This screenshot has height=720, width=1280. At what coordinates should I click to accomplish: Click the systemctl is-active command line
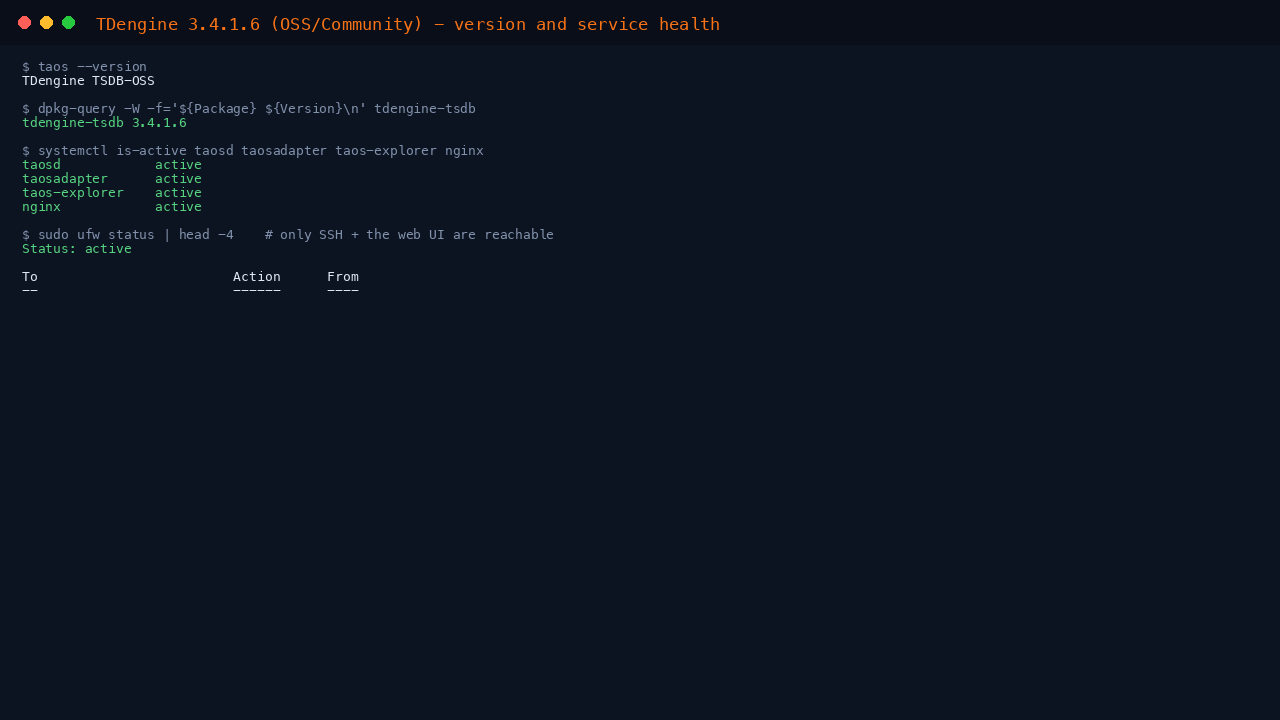(253, 151)
